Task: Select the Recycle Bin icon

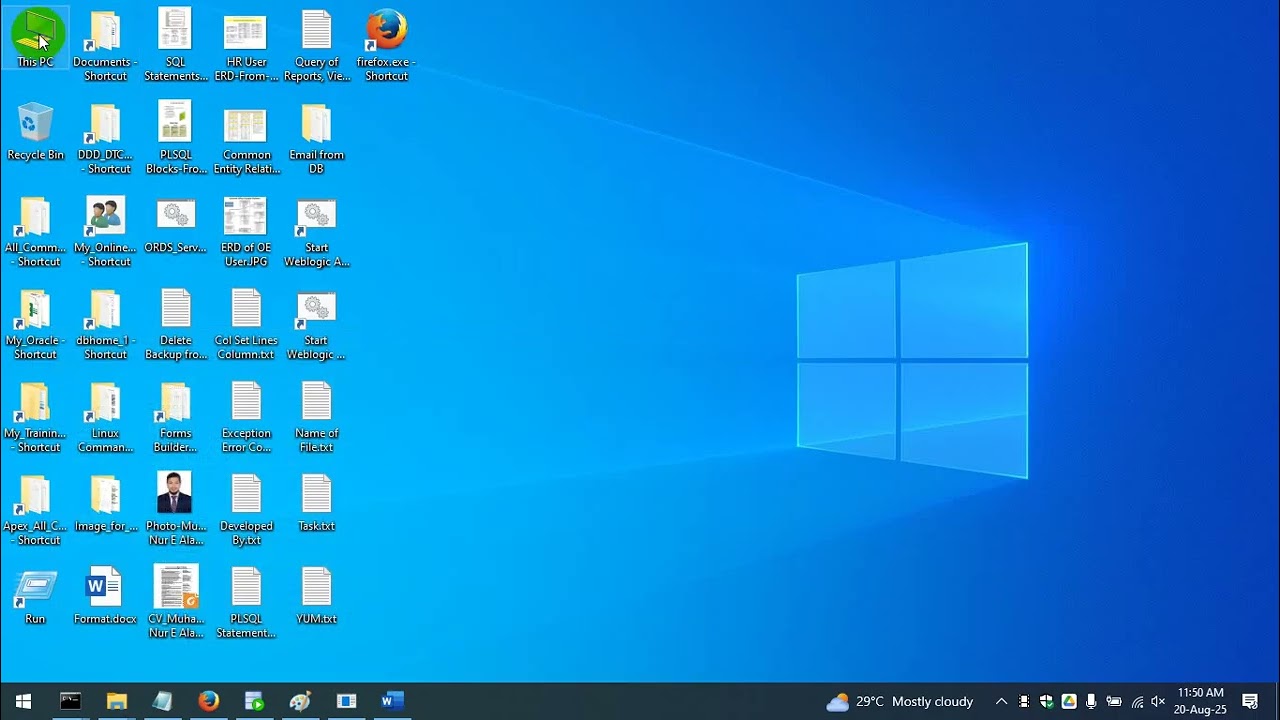Action: pos(35,132)
